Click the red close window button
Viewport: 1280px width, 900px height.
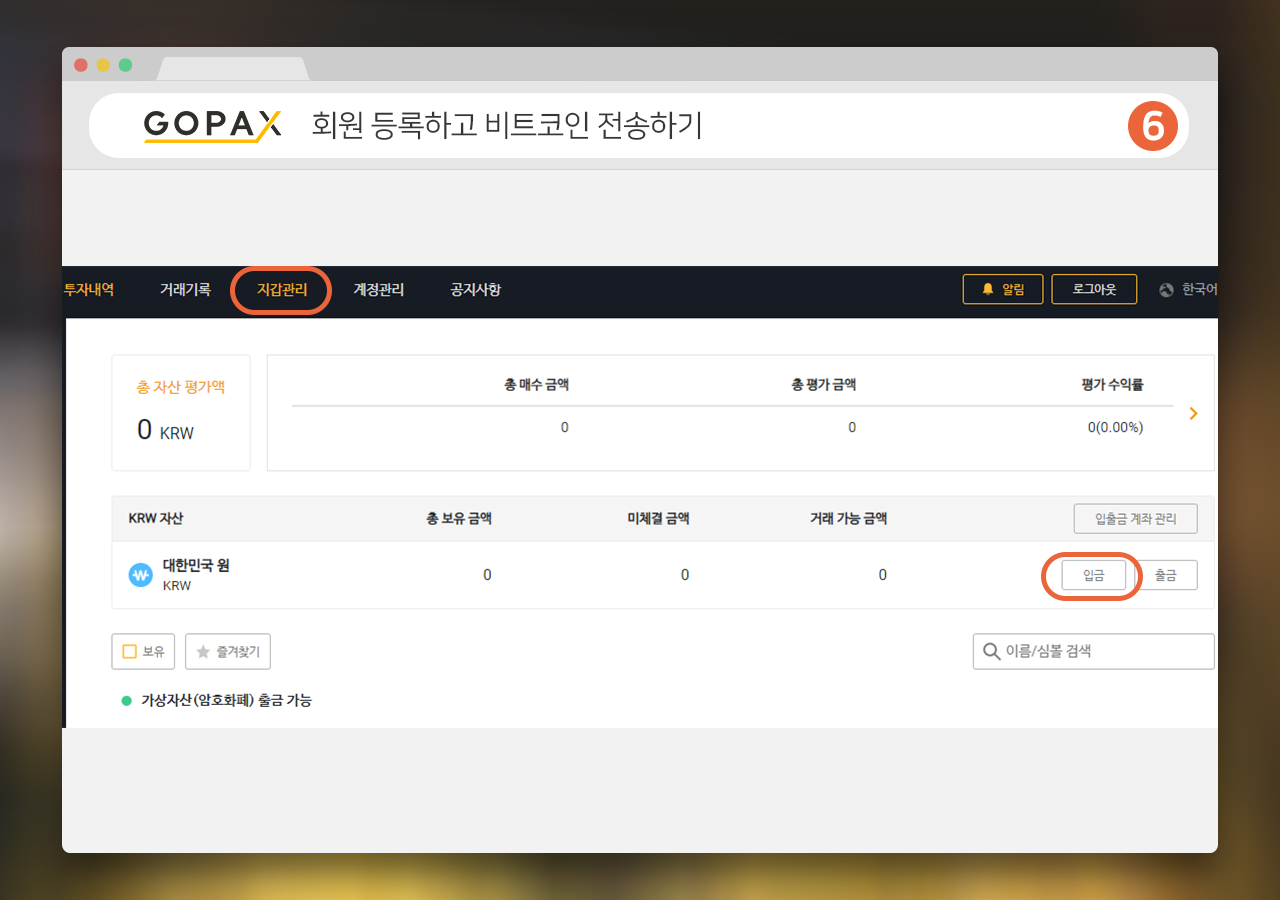point(81,65)
